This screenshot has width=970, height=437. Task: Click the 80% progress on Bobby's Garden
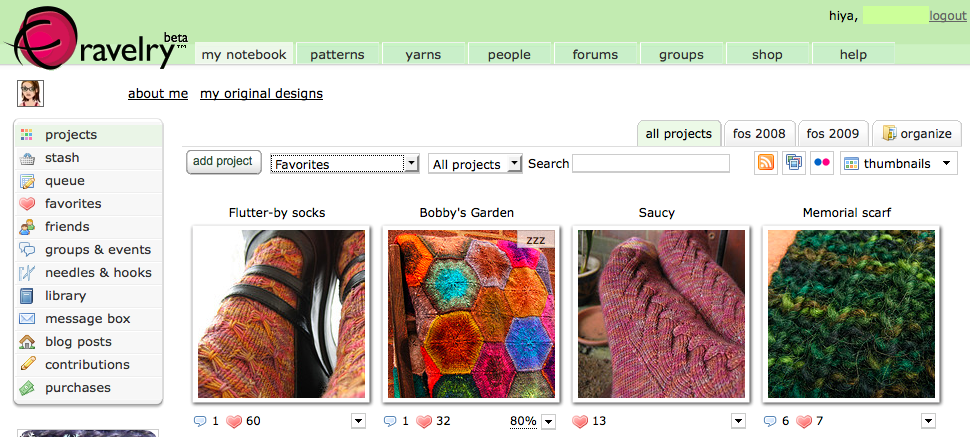[523, 422]
